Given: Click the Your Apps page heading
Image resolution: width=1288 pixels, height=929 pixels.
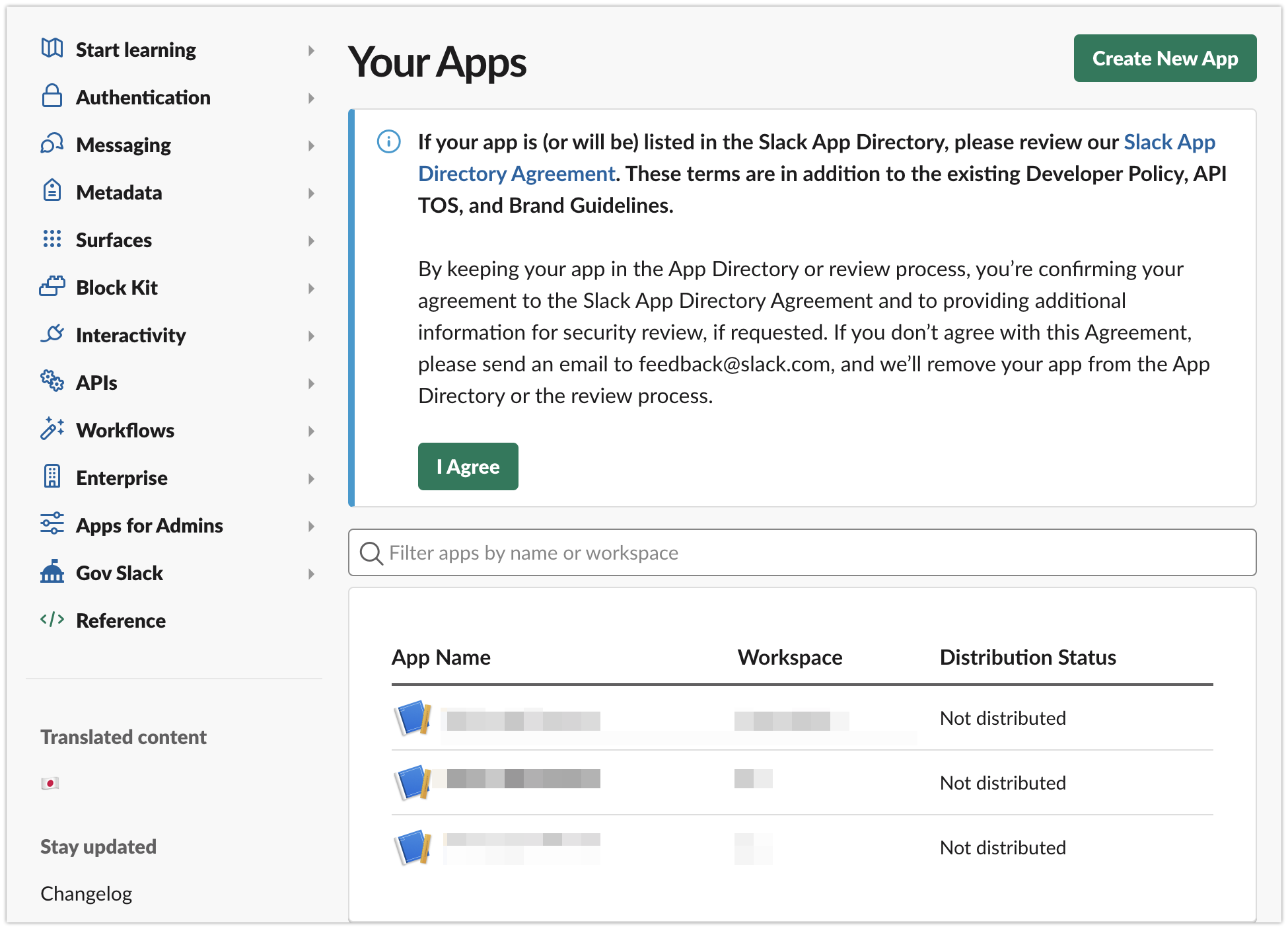Looking at the screenshot, I should [x=437, y=63].
